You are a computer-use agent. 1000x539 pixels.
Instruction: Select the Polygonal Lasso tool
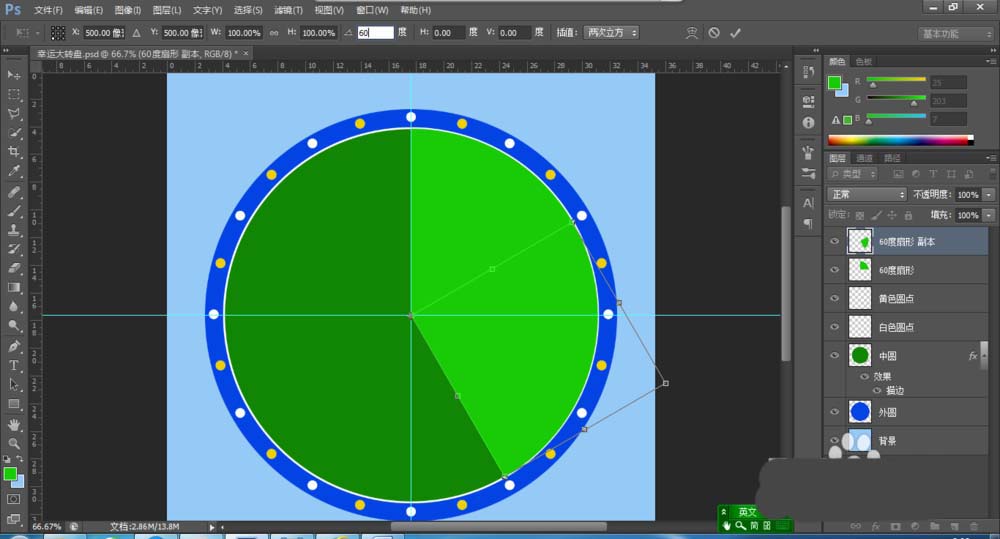pos(13,114)
